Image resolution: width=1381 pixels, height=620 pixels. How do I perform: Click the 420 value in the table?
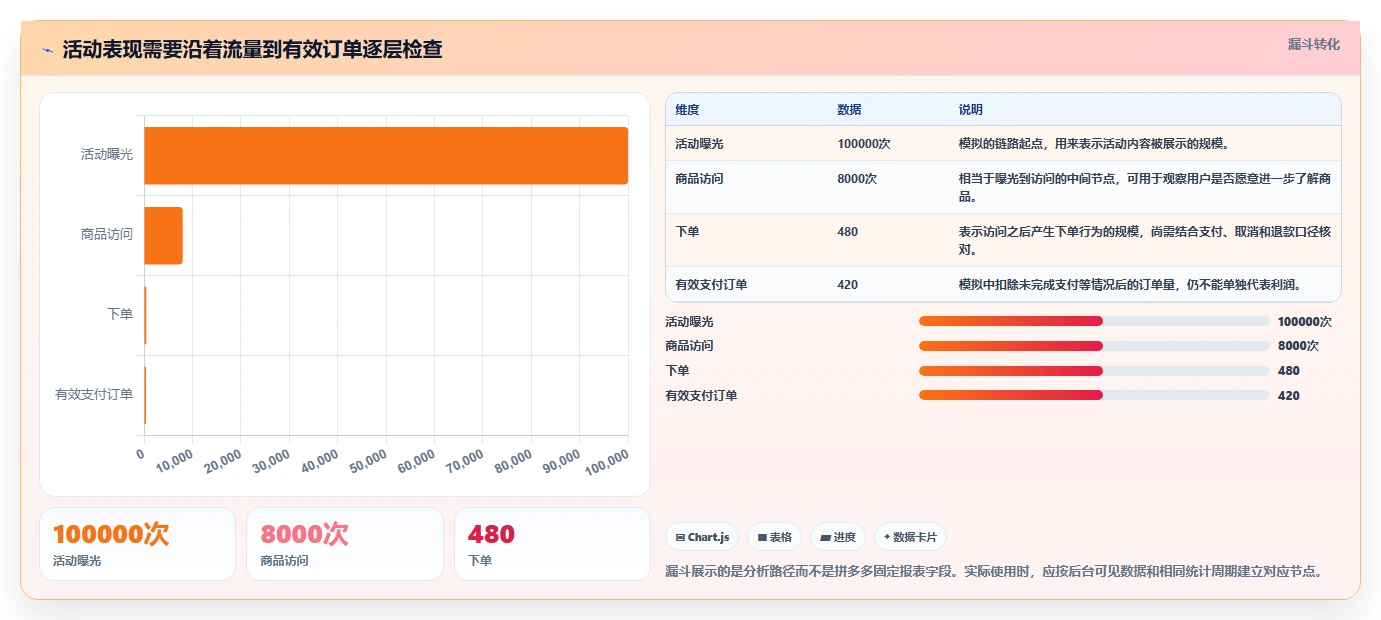(847, 285)
